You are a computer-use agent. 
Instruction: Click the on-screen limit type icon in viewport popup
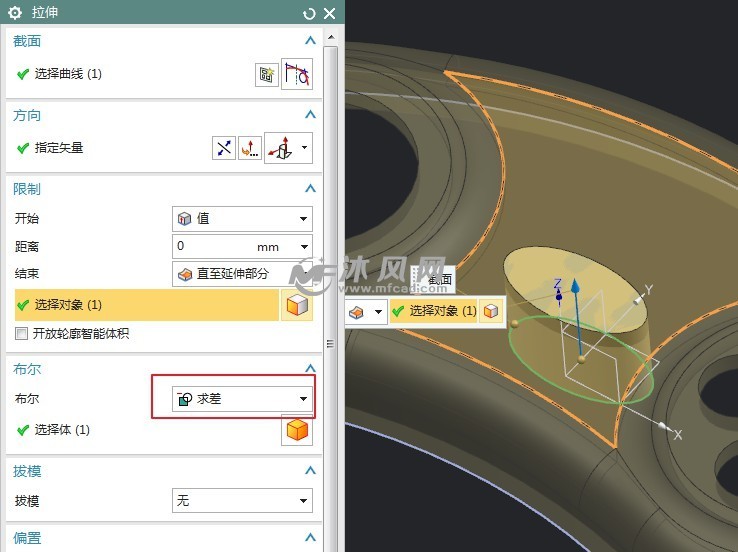click(x=356, y=312)
